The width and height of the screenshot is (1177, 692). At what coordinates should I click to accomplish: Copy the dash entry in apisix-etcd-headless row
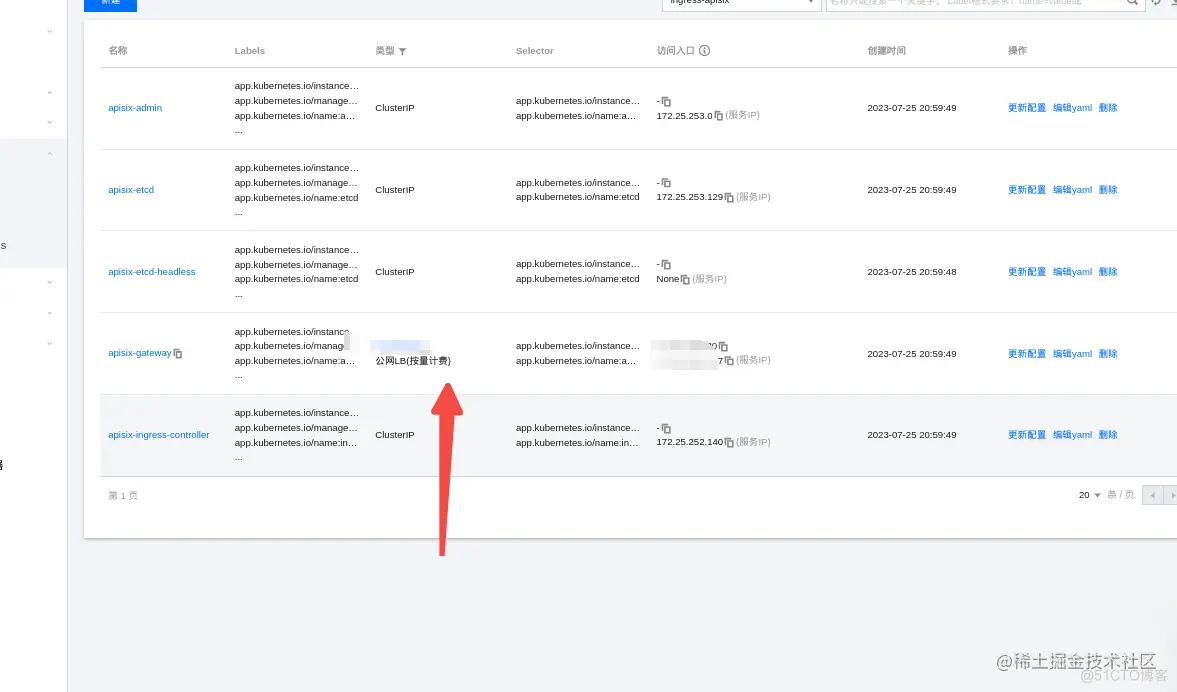666,265
